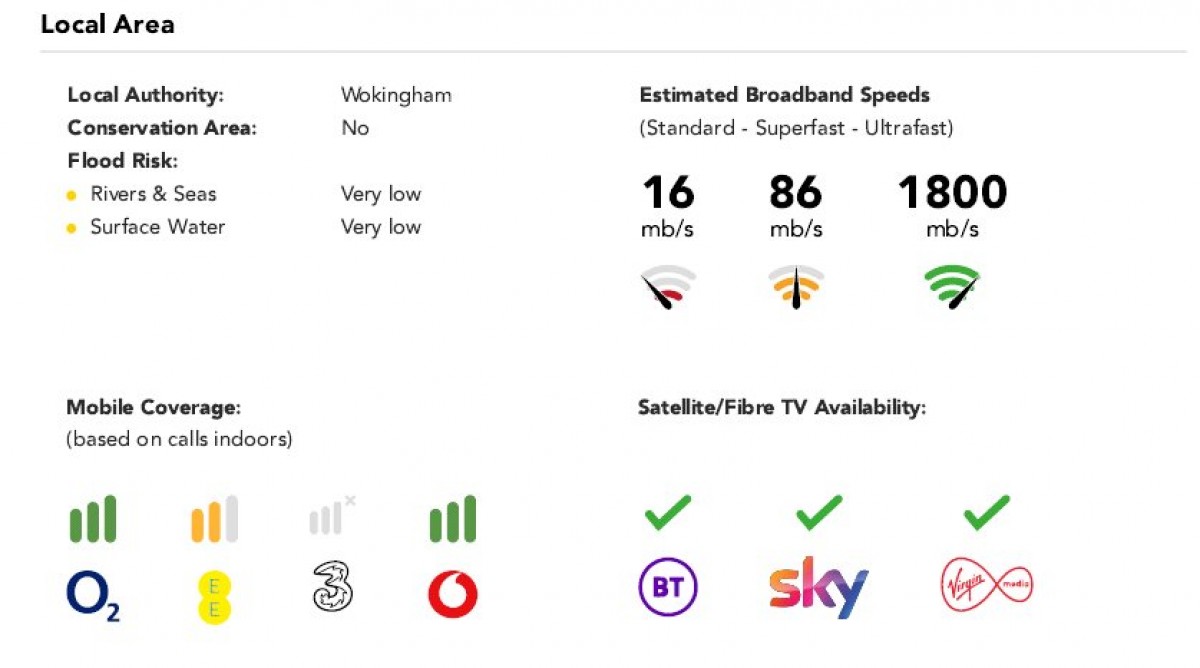Click the Wokingham local authority value

pyautogui.click(x=396, y=95)
